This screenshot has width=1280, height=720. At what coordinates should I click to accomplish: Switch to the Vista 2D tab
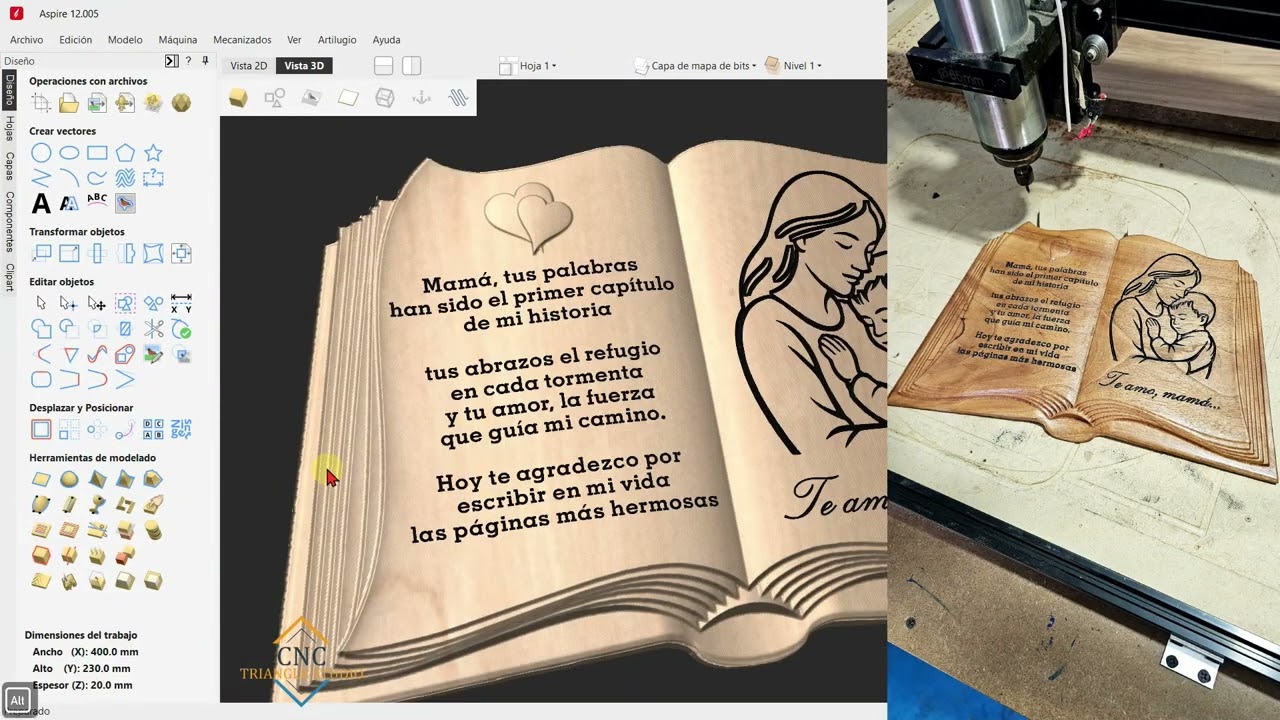pos(249,66)
